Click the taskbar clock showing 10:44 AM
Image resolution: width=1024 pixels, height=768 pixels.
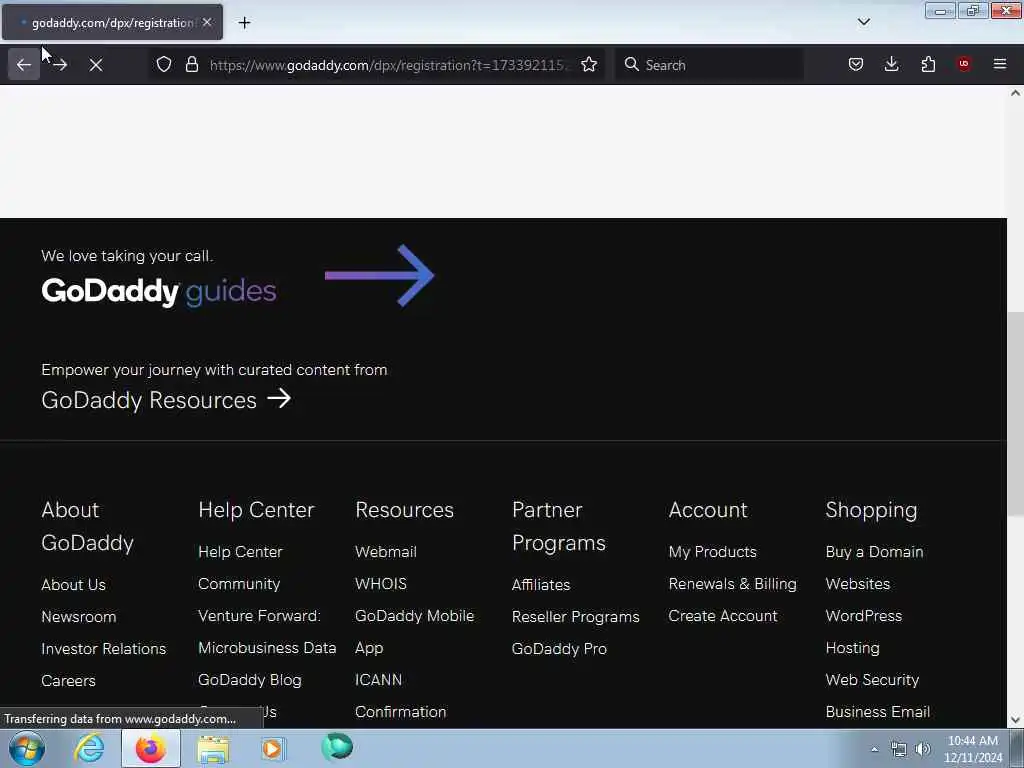(x=972, y=749)
